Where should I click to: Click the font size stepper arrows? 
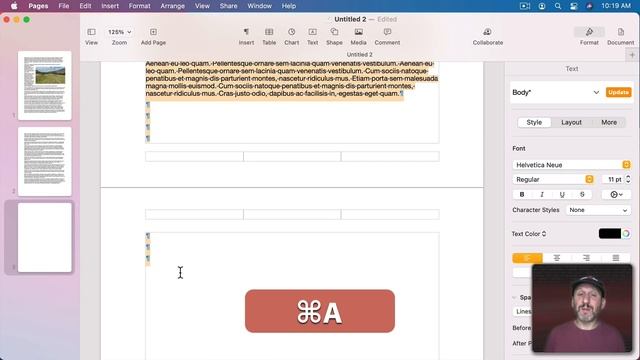628,180
